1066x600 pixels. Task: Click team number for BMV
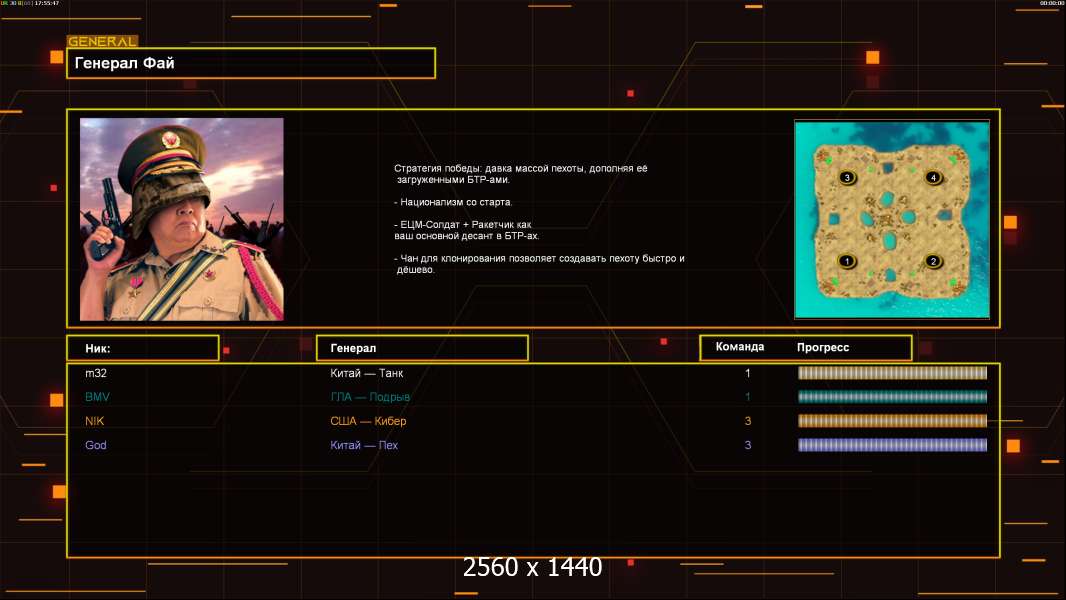pyautogui.click(x=748, y=397)
